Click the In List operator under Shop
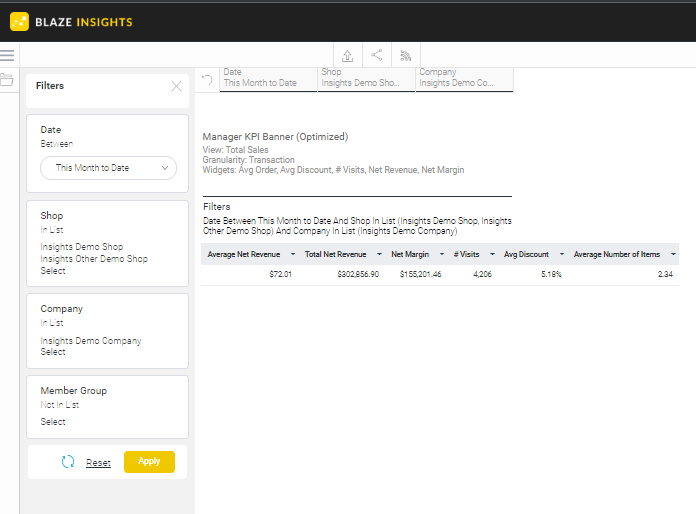This screenshot has width=696, height=514. [x=52, y=230]
